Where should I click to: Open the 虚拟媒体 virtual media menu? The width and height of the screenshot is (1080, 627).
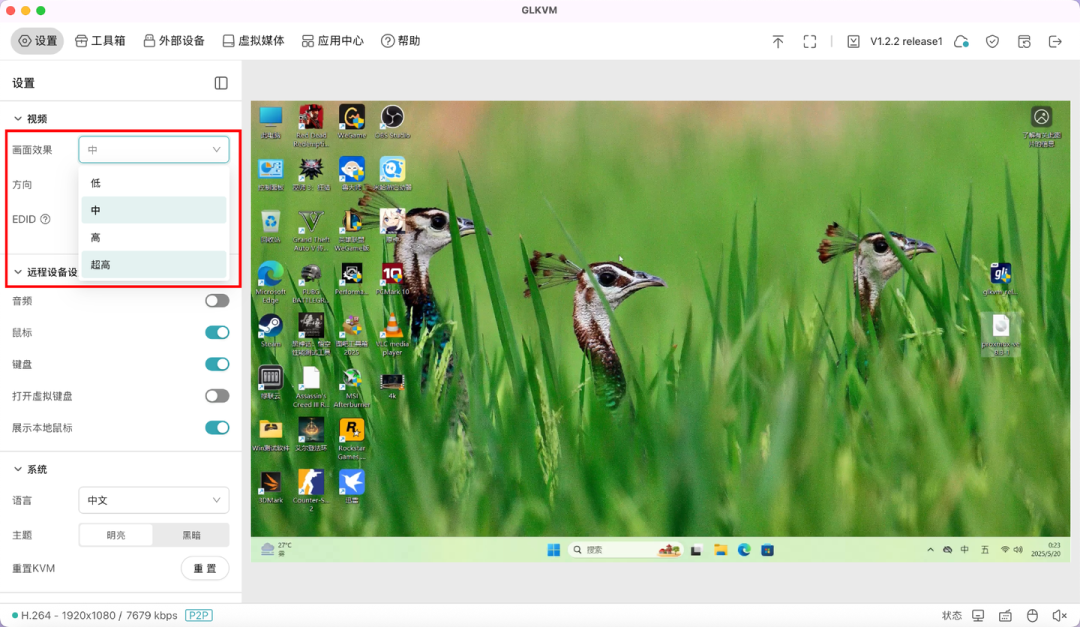click(253, 41)
